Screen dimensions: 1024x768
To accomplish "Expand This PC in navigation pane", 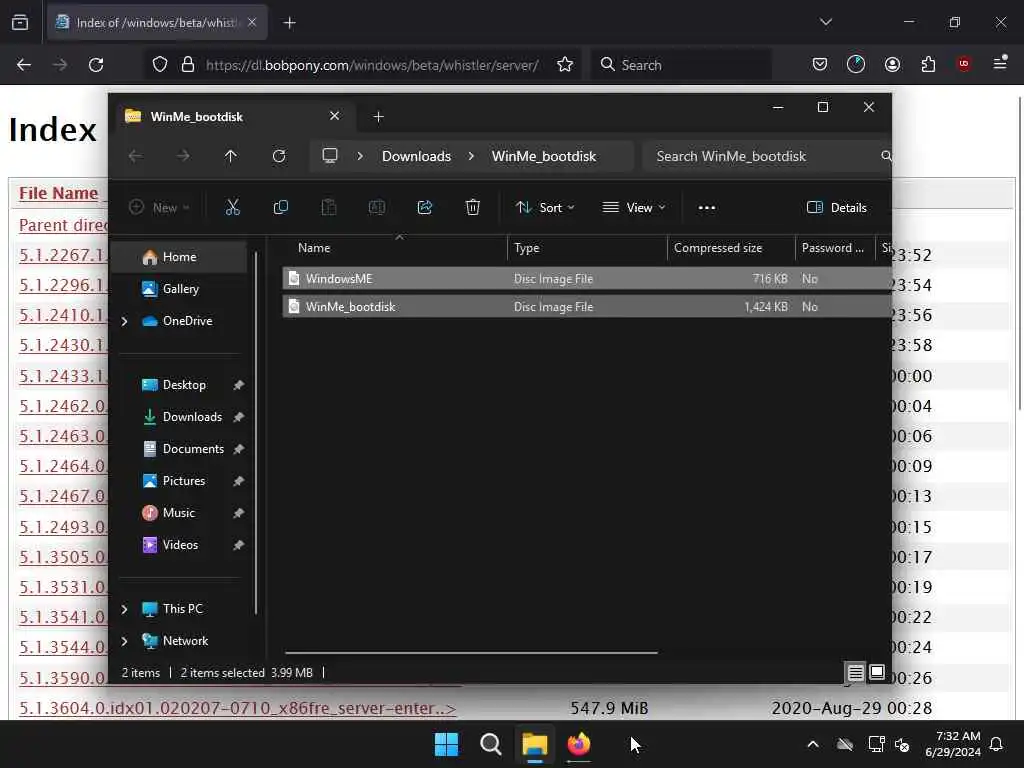I will tap(125, 609).
